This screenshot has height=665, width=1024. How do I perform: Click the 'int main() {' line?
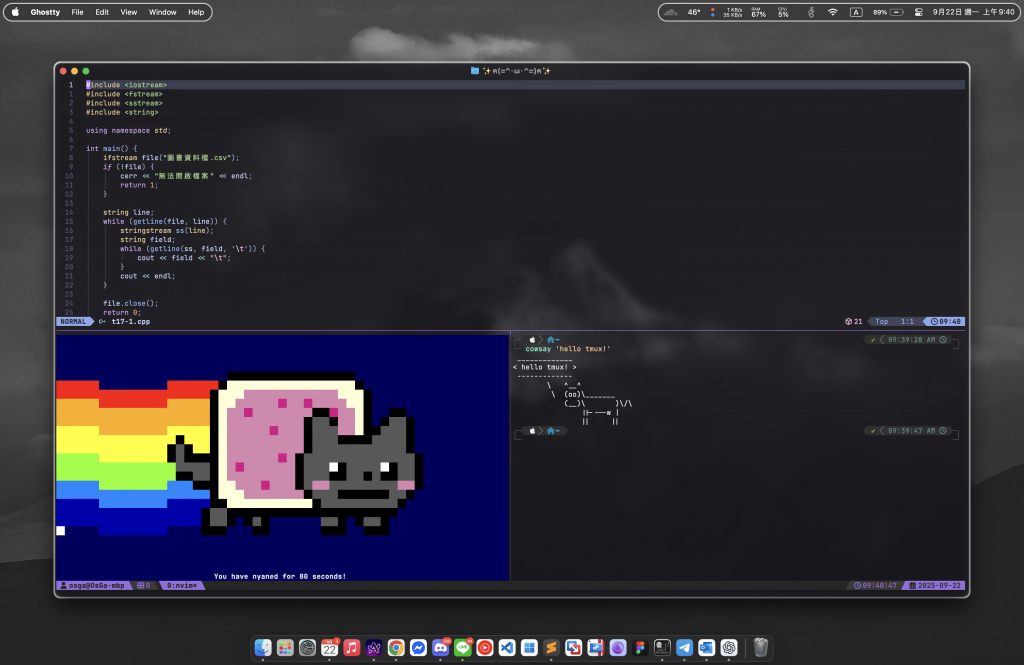click(x=112, y=148)
